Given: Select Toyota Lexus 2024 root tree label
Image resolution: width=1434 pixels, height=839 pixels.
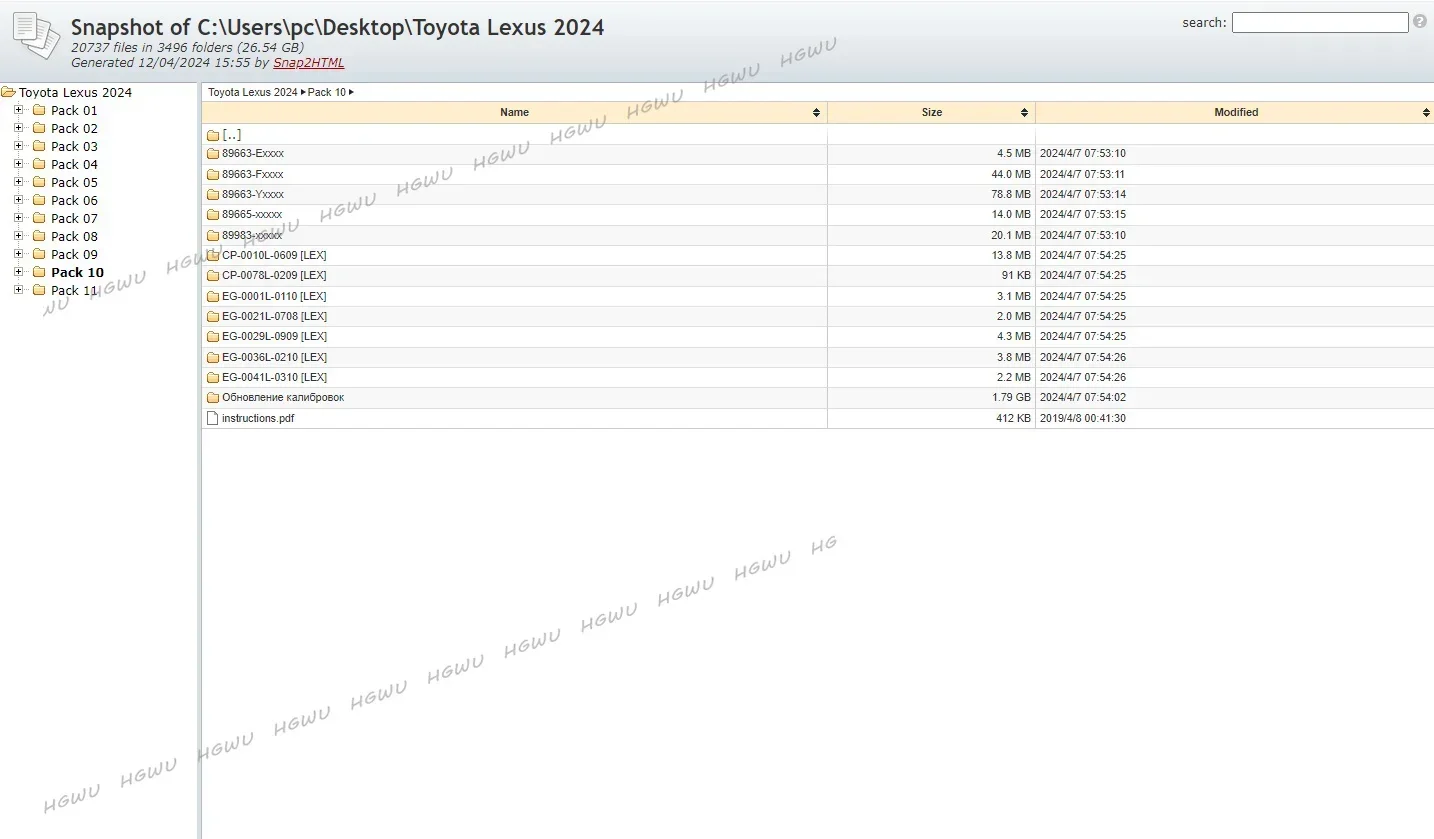Looking at the screenshot, I should coord(75,92).
